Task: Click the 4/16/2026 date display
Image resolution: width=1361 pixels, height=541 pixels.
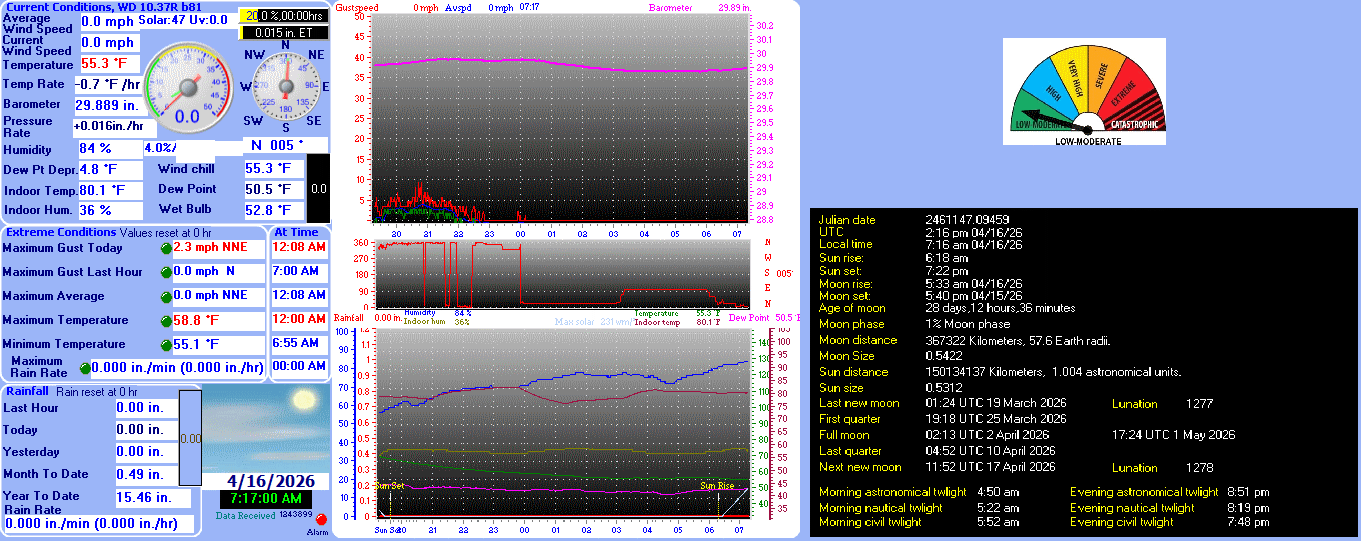Action: click(x=265, y=478)
